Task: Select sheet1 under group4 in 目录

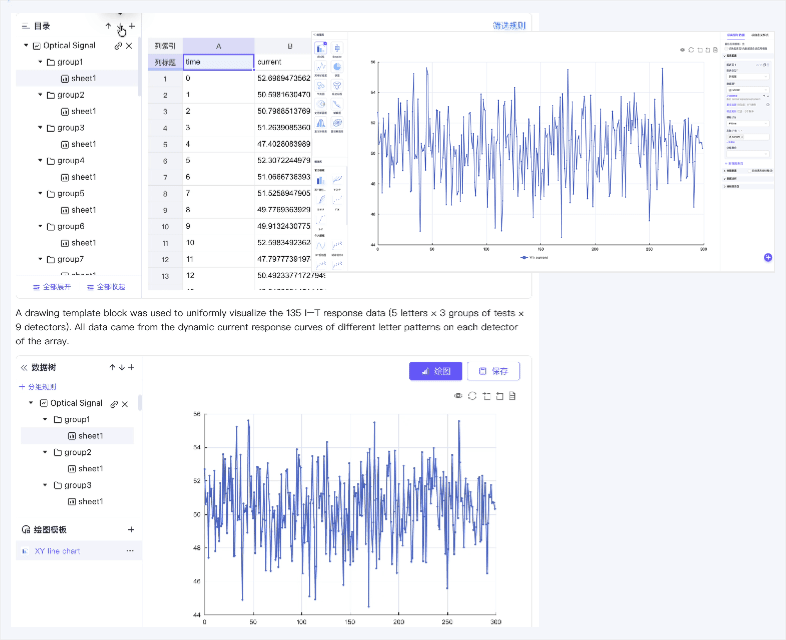Action: click(x=78, y=177)
